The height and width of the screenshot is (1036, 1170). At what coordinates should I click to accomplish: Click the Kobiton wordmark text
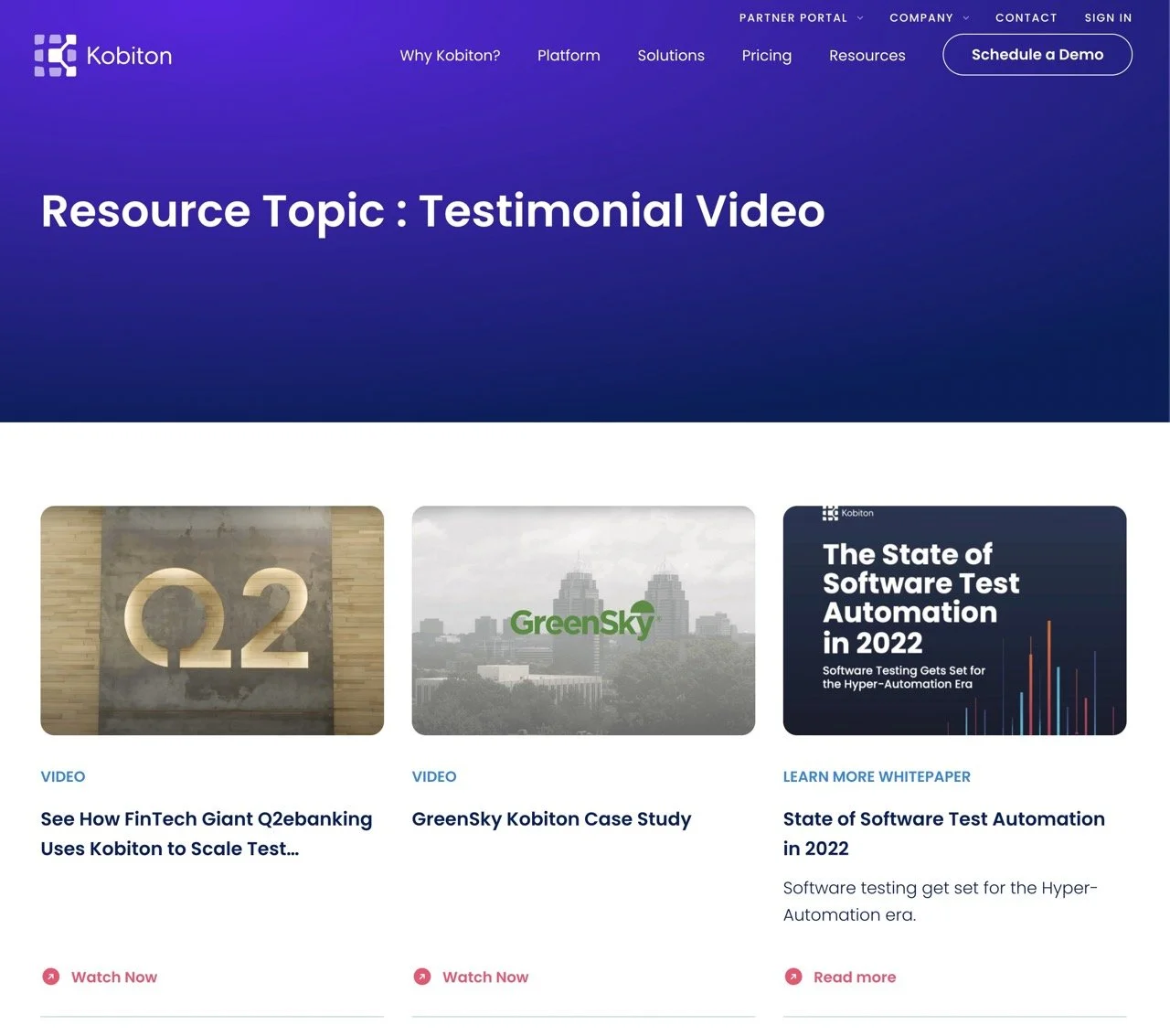pyautogui.click(x=129, y=56)
